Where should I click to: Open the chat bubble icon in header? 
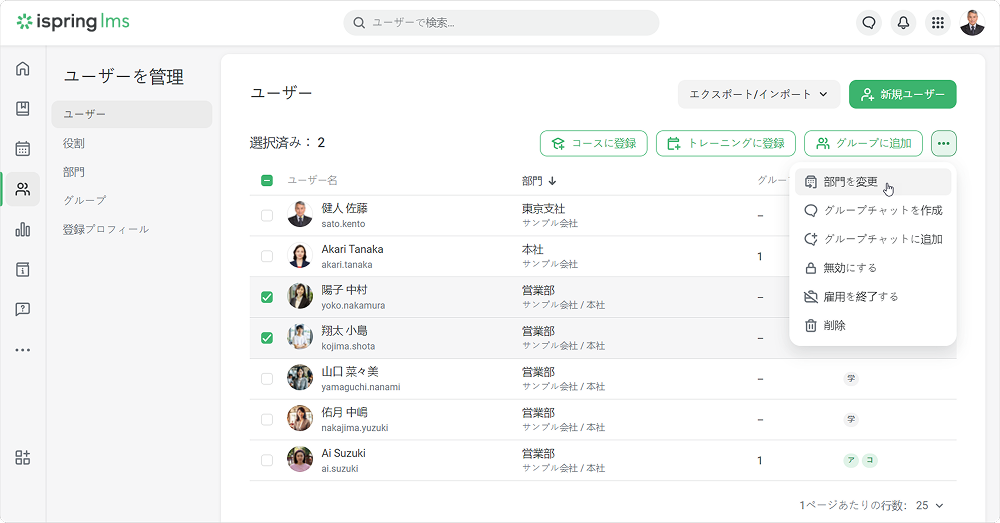(869, 23)
